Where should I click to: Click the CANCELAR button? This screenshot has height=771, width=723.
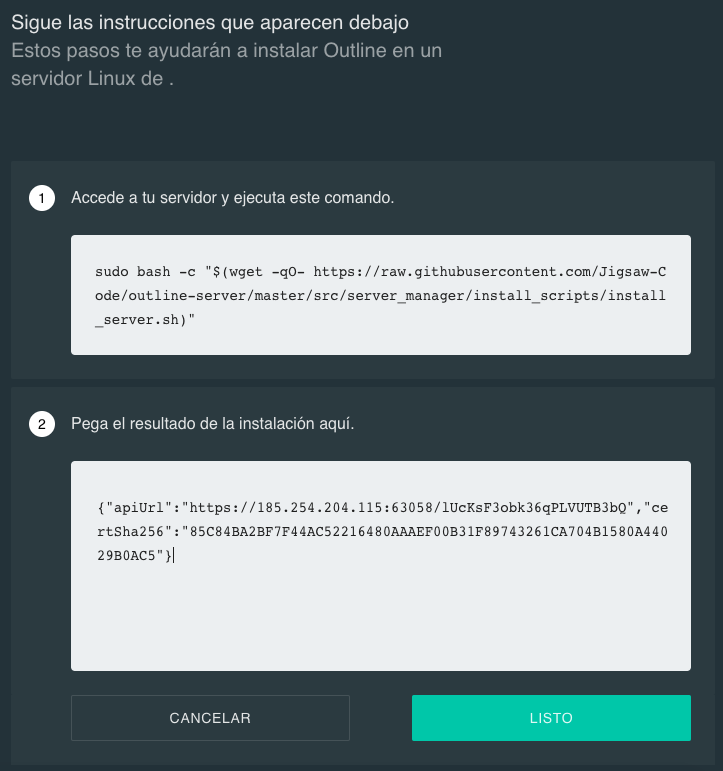tap(210, 718)
